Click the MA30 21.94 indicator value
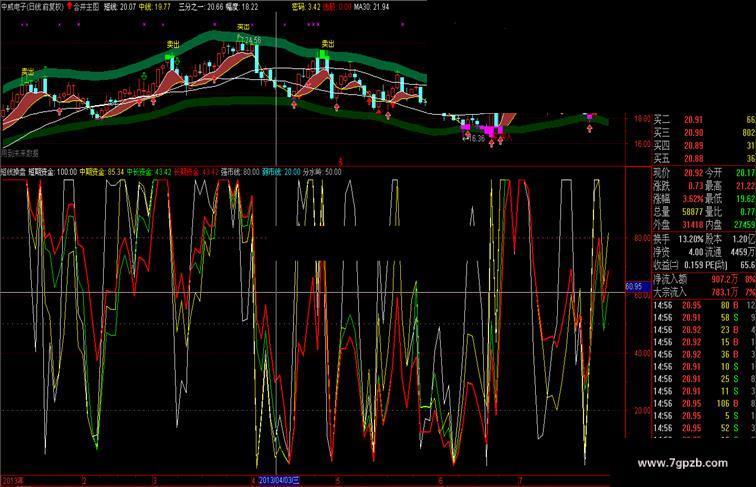Viewport: 756px width, 487px height. 371,7
